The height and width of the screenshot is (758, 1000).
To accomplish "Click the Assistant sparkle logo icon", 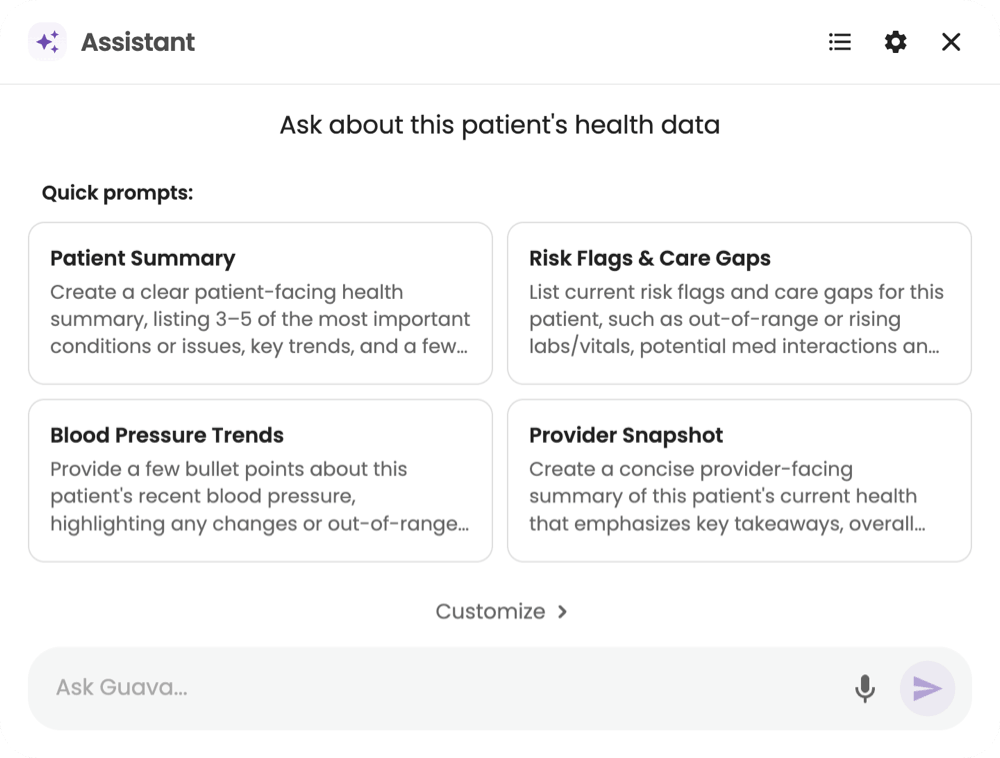I will click(47, 42).
